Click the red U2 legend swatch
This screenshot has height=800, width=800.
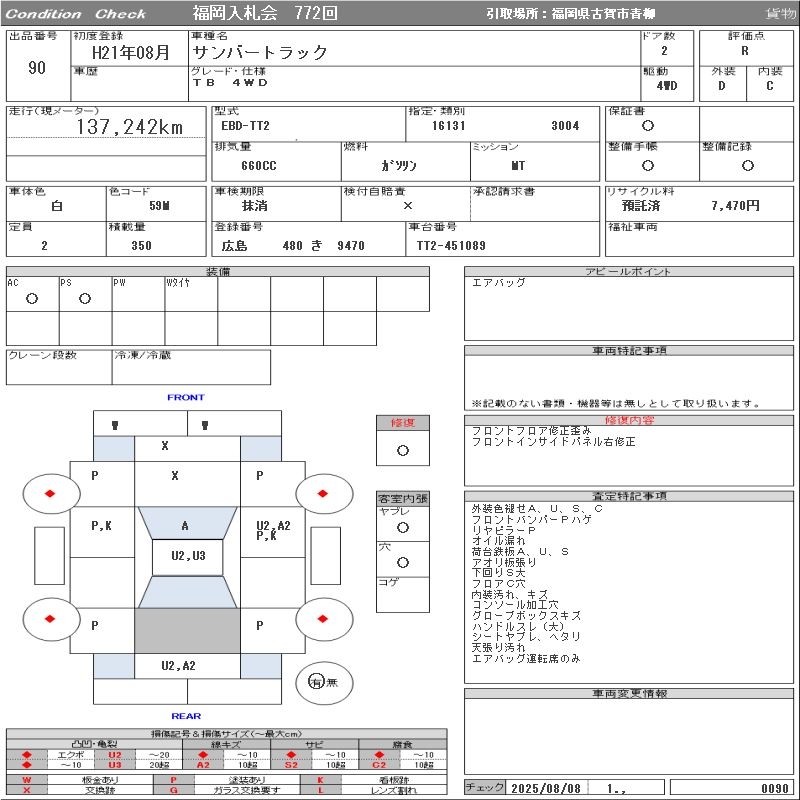(114, 754)
